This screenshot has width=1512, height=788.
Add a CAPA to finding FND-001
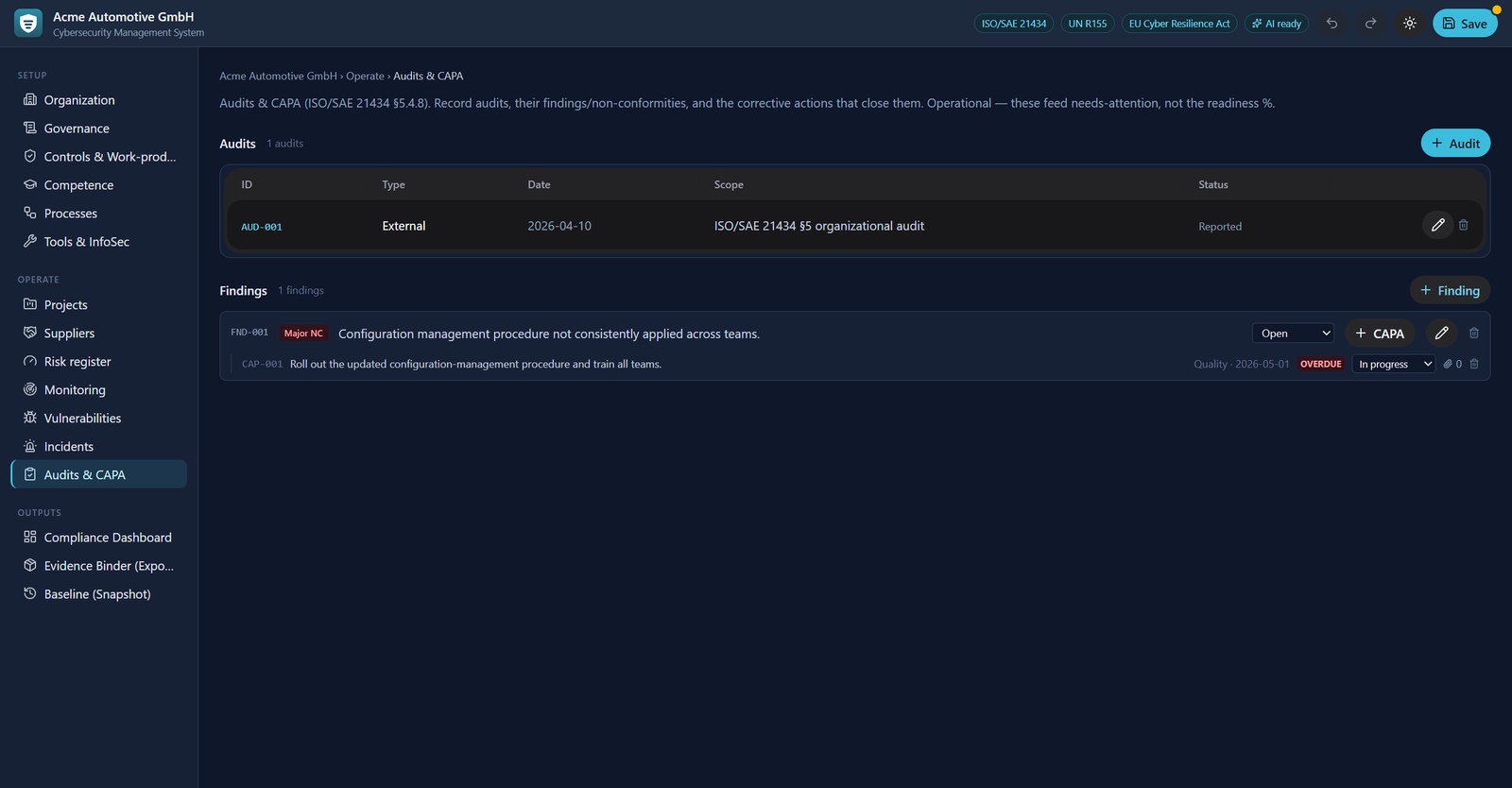(x=1380, y=334)
